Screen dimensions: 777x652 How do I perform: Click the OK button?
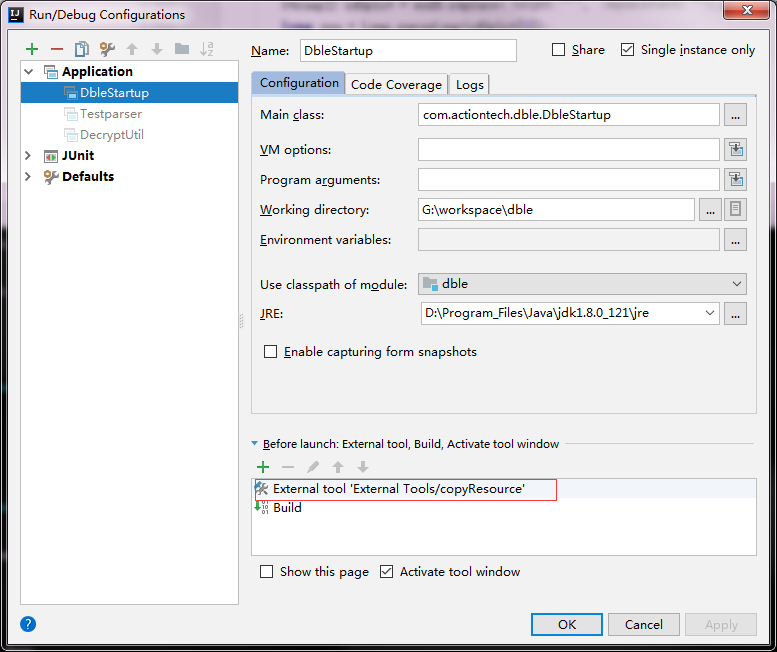[566, 624]
